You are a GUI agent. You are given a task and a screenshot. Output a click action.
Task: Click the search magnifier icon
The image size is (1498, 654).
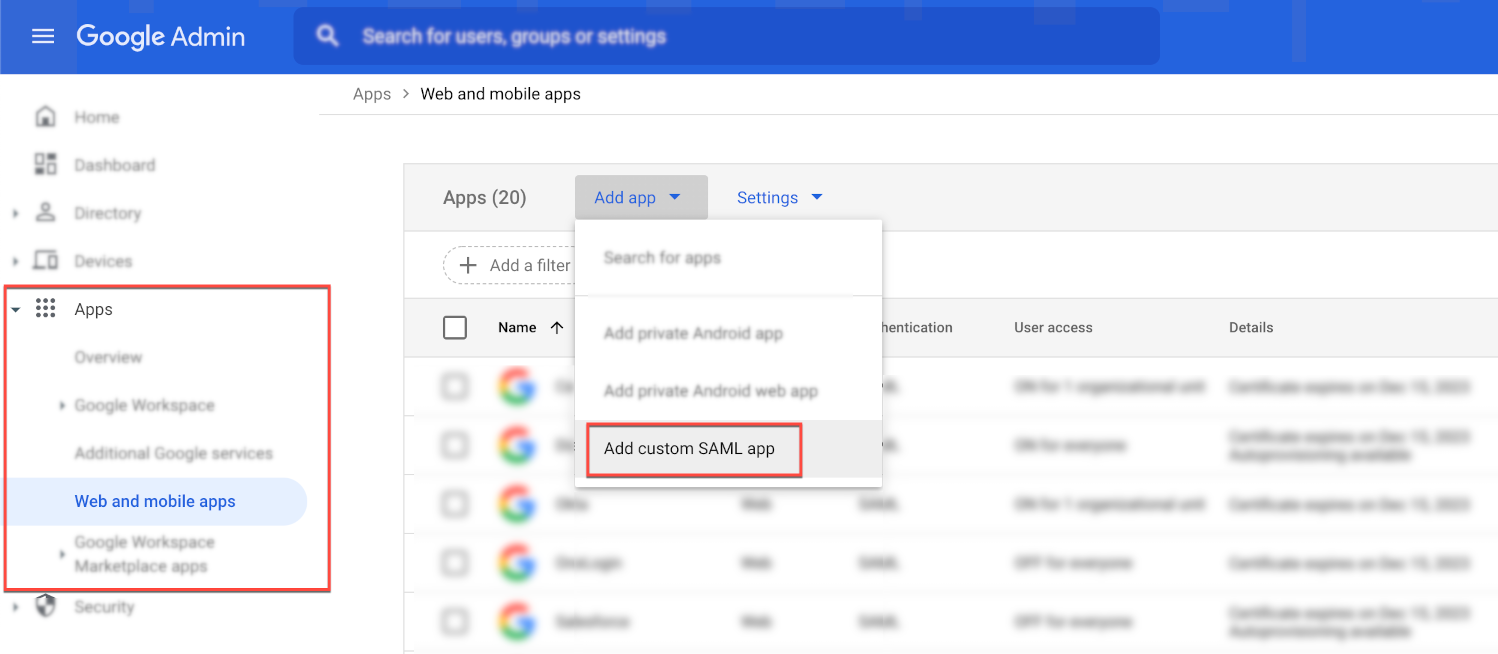(x=327, y=36)
